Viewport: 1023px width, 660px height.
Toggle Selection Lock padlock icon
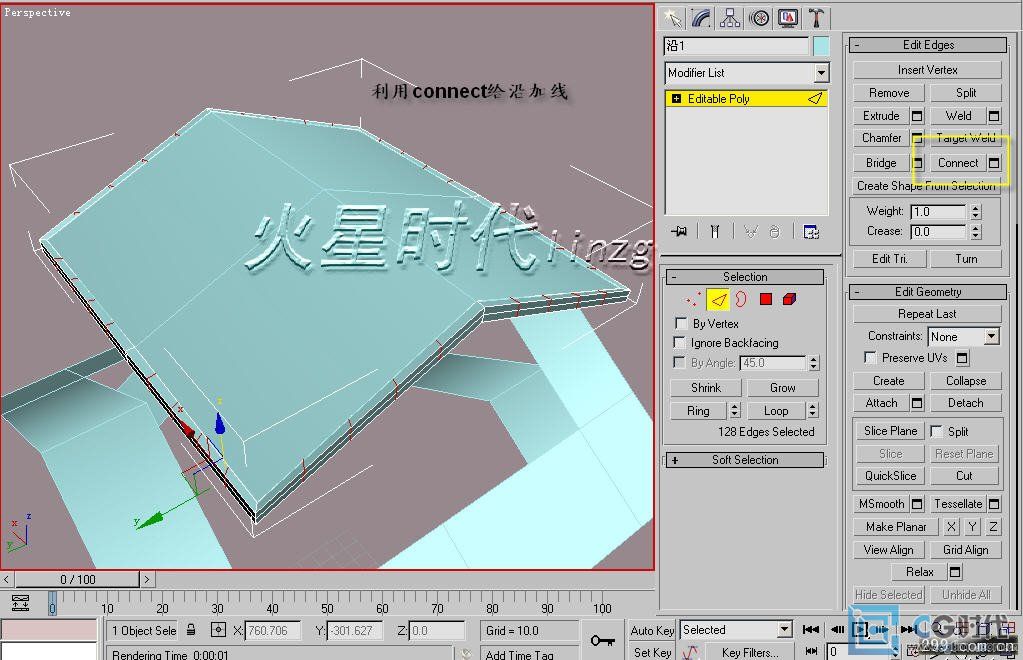click(191, 630)
